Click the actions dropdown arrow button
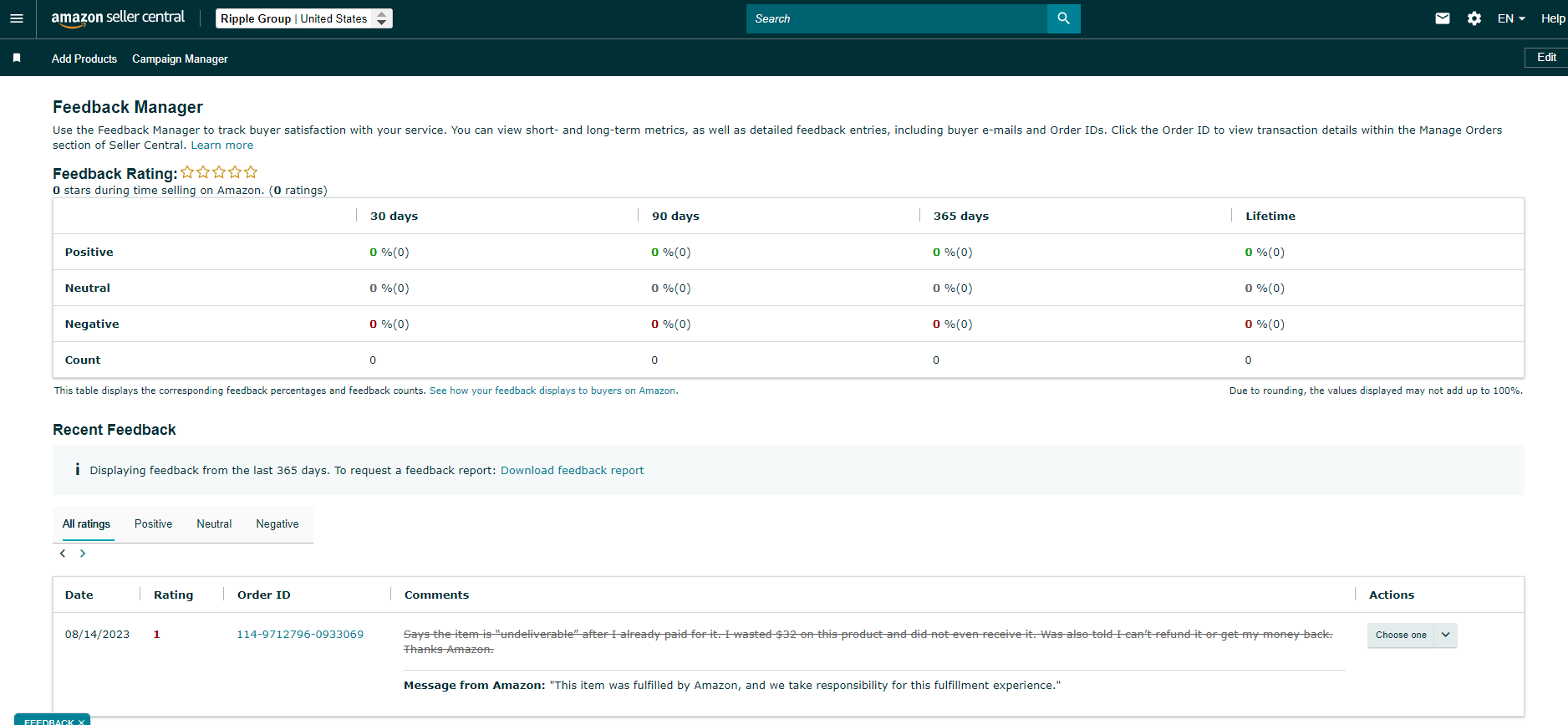Screen dimensions: 1568x725 (1446, 636)
